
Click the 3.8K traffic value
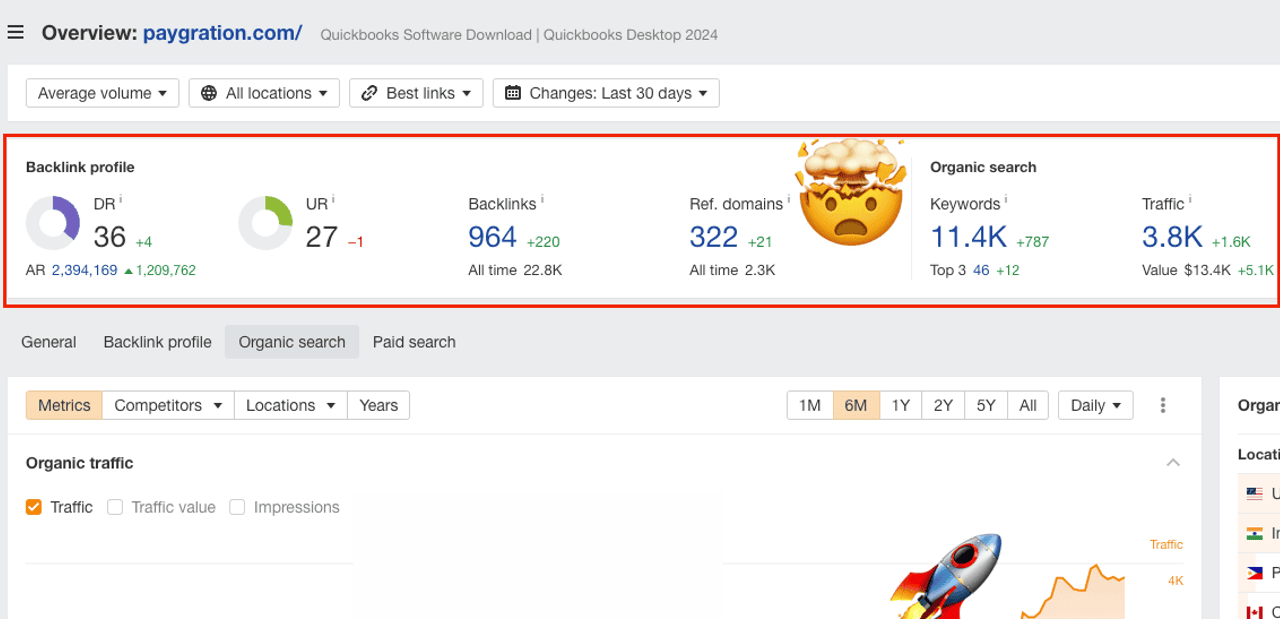(1172, 237)
